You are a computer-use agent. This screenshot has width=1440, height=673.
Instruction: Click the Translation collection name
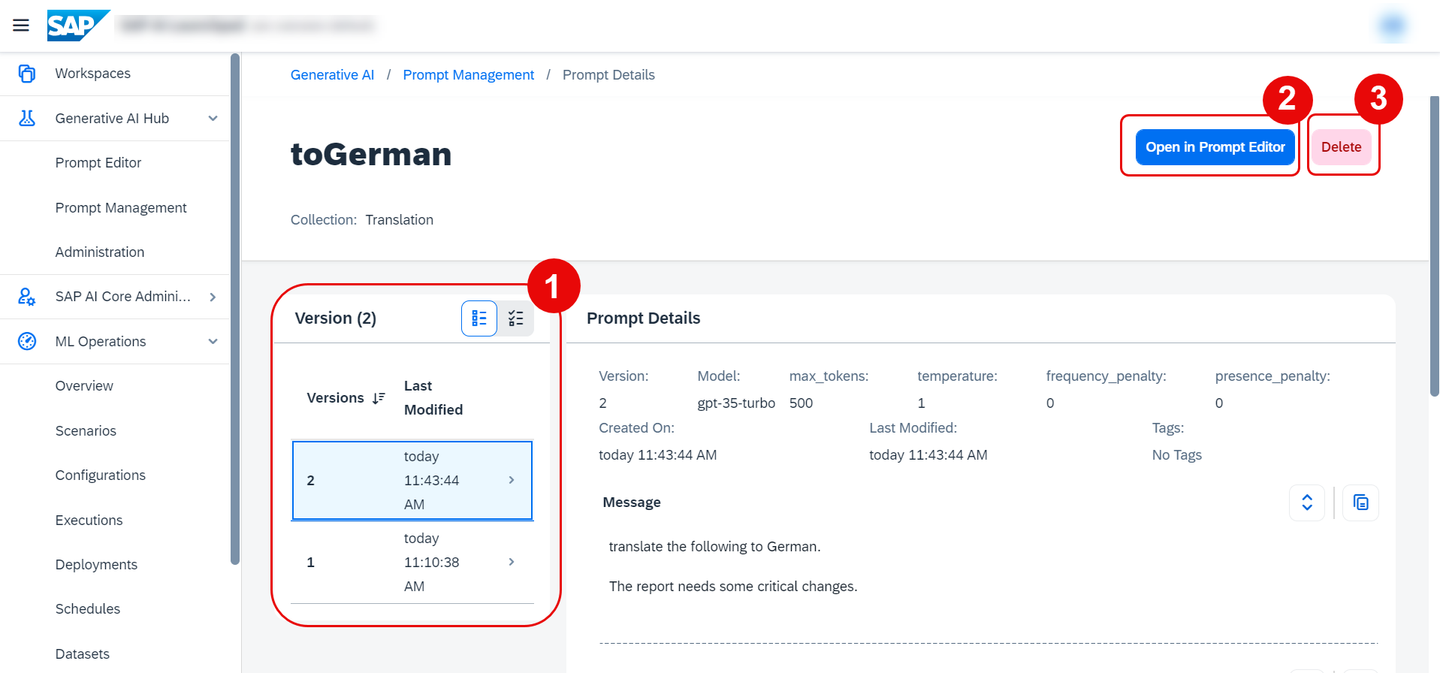(399, 220)
